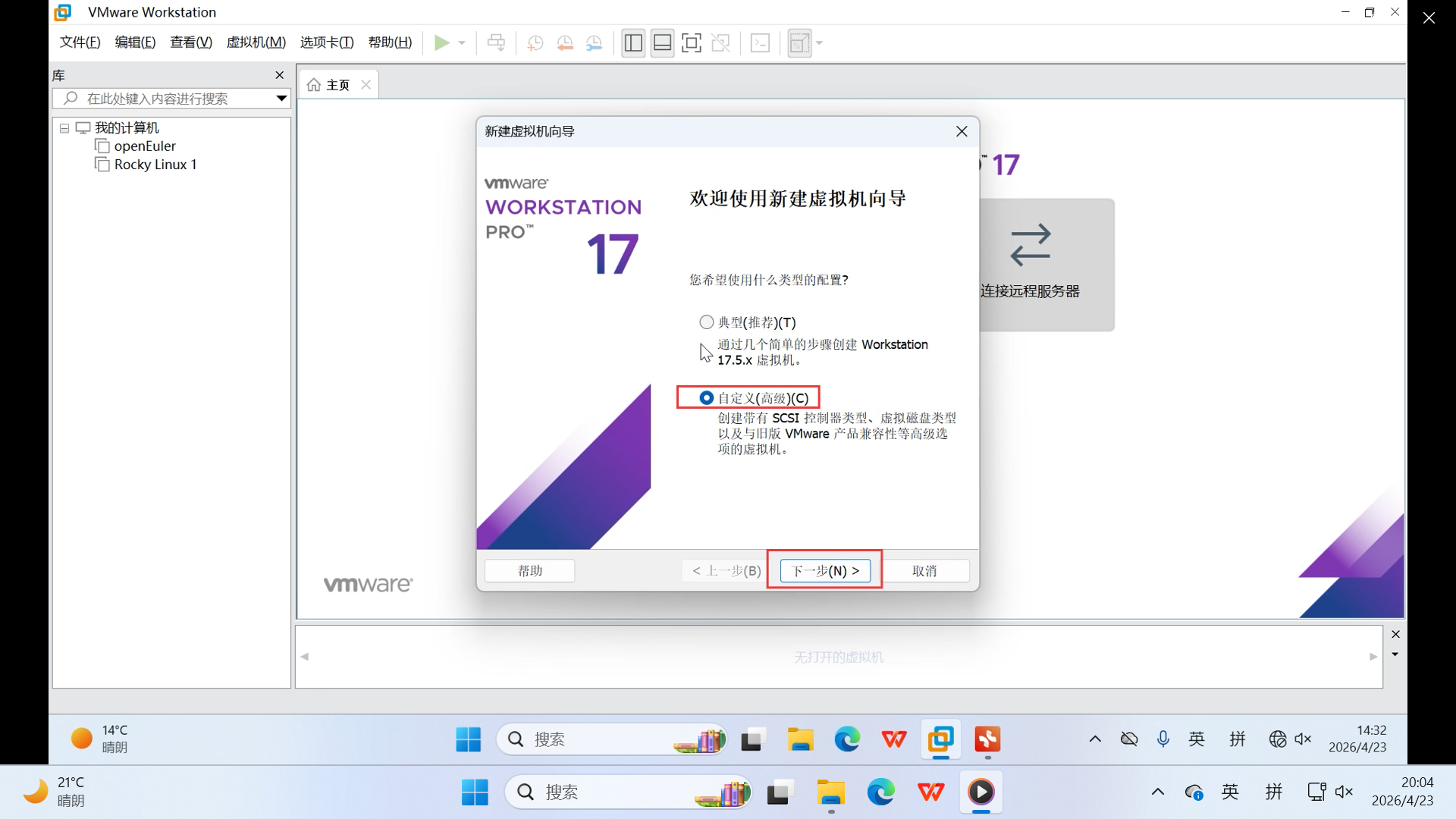
Task: Click the 下一步(N) button
Action: point(825,570)
